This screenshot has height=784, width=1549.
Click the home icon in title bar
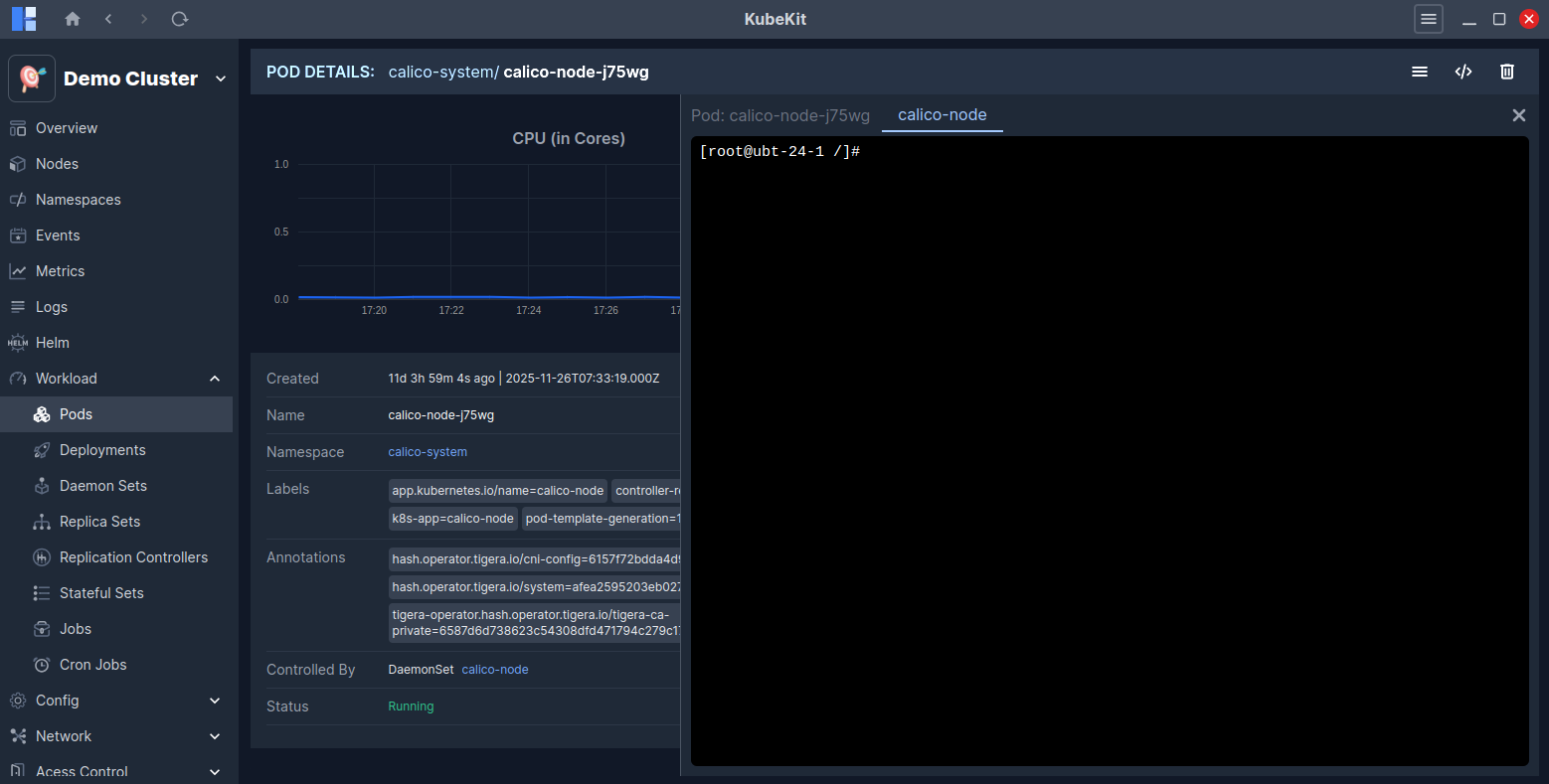click(73, 19)
